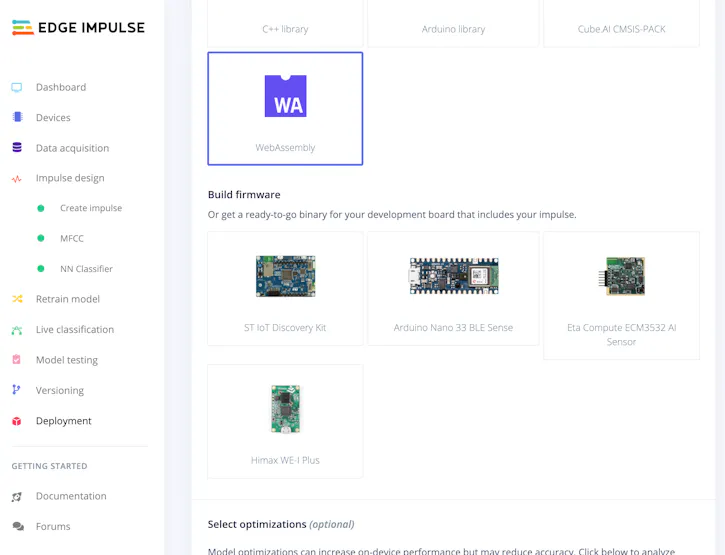The height and width of the screenshot is (555, 725).
Task: Go to Retrain model
Action: [68, 299]
